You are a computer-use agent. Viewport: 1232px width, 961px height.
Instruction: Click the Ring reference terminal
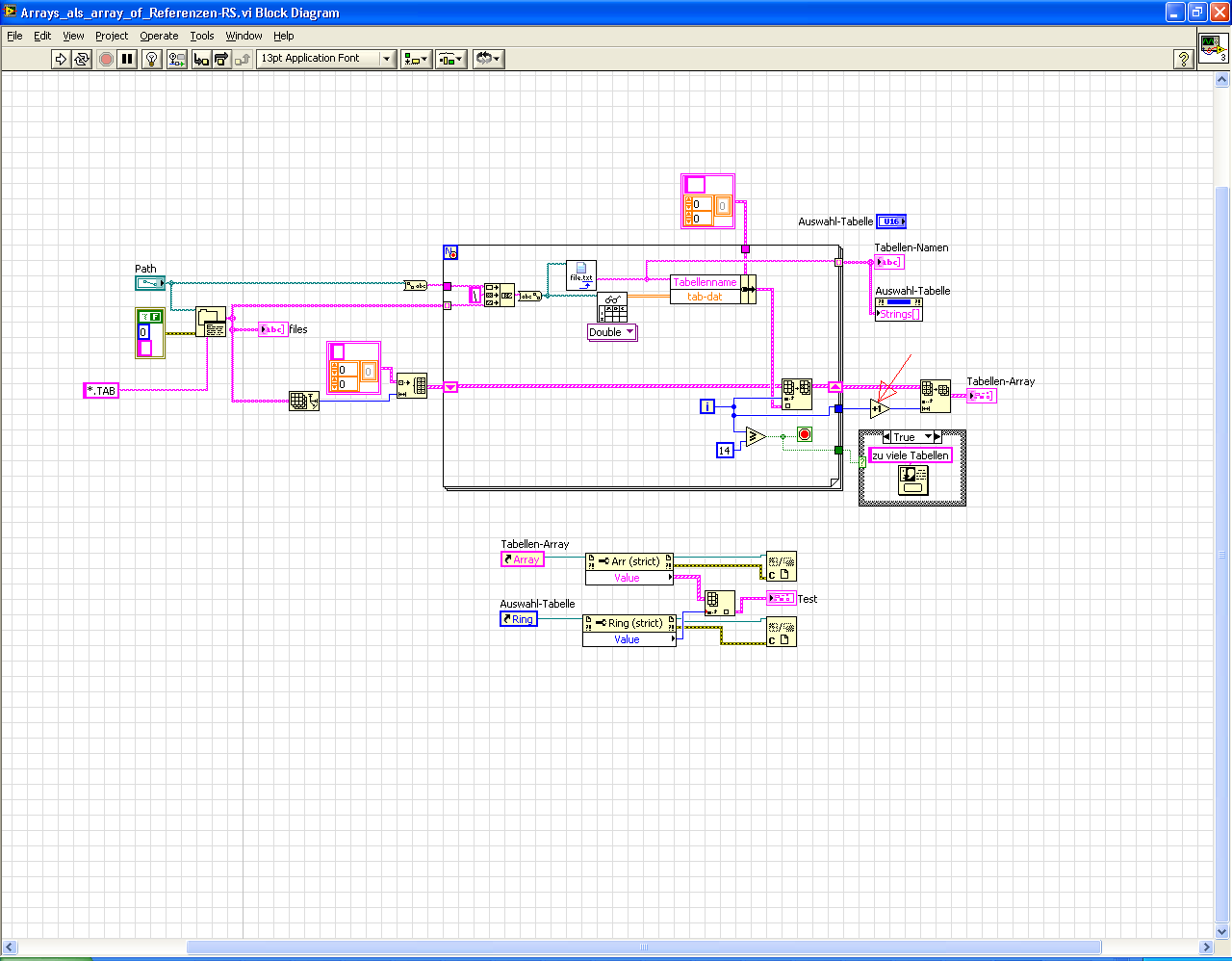(x=519, y=619)
